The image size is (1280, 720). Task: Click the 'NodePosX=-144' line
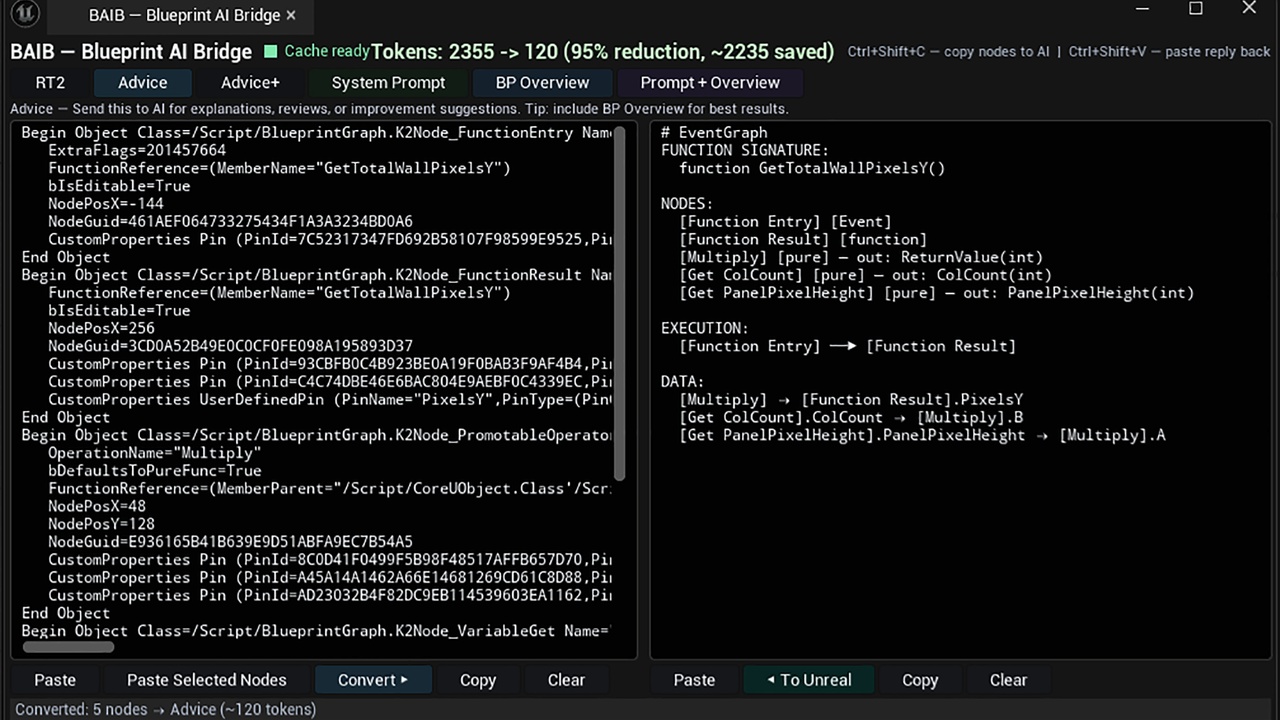106,204
